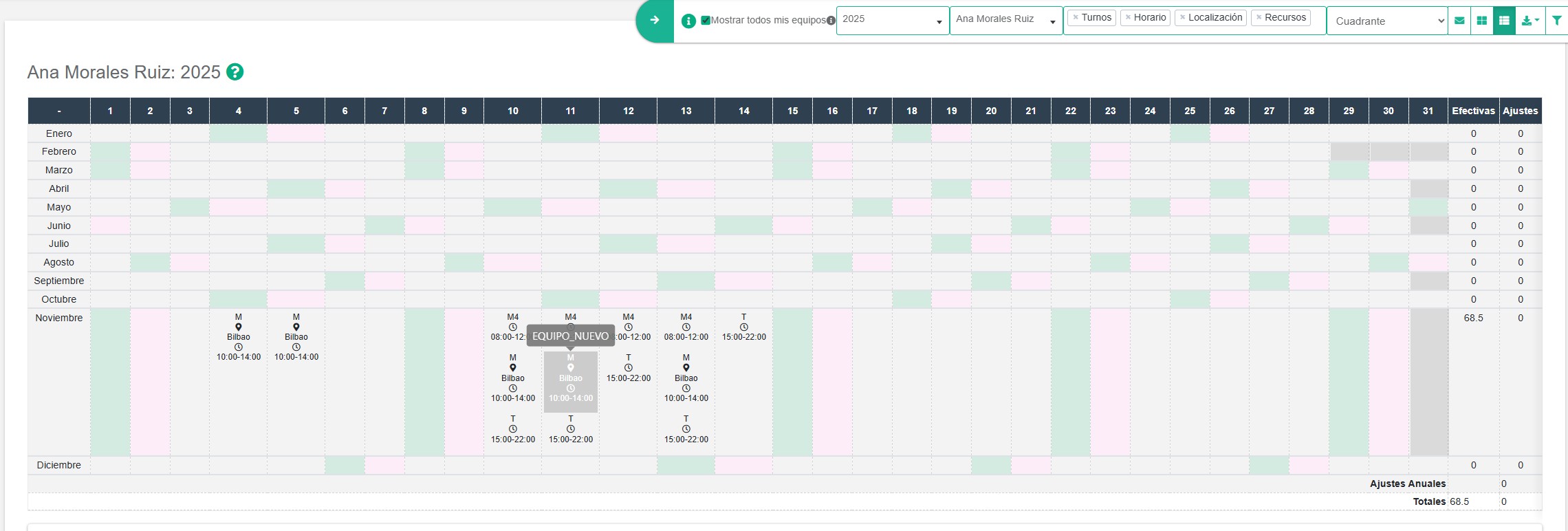Click the filter funnel icon
The height and width of the screenshot is (531, 1568).
coord(1556,21)
